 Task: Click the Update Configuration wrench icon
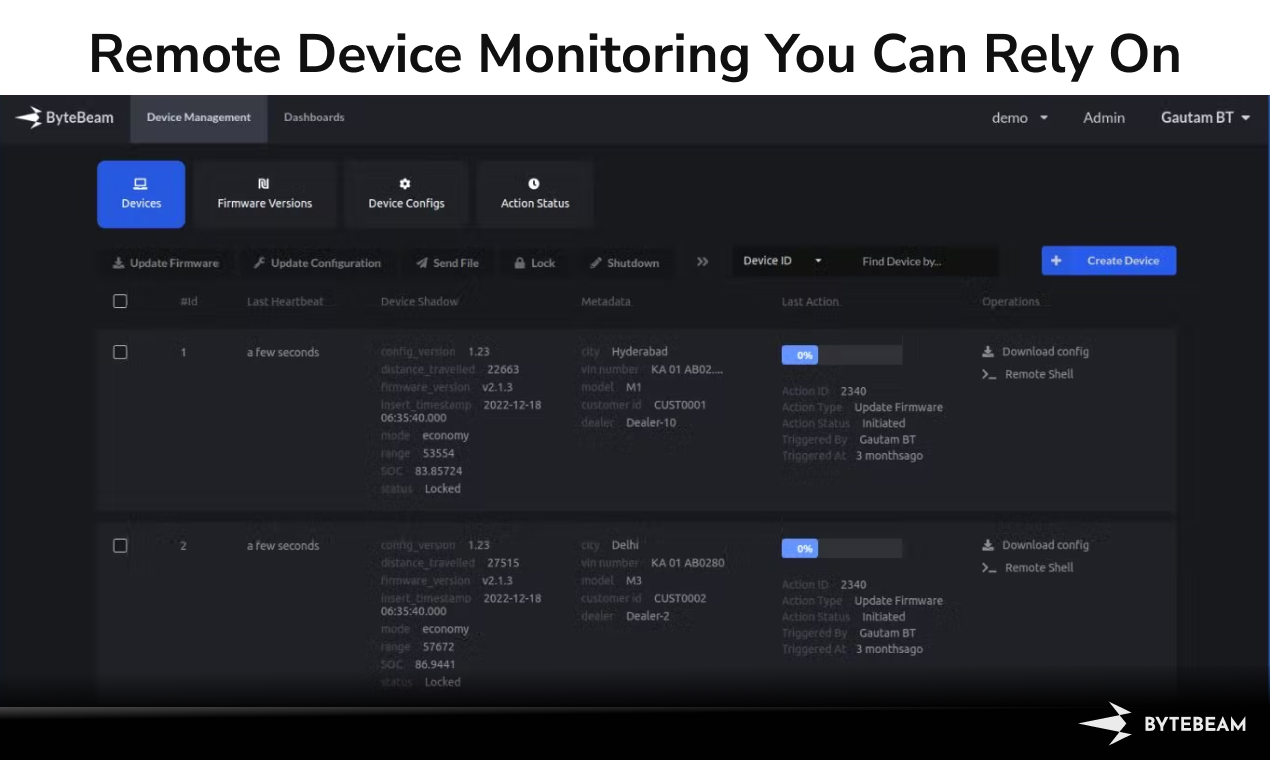[259, 263]
